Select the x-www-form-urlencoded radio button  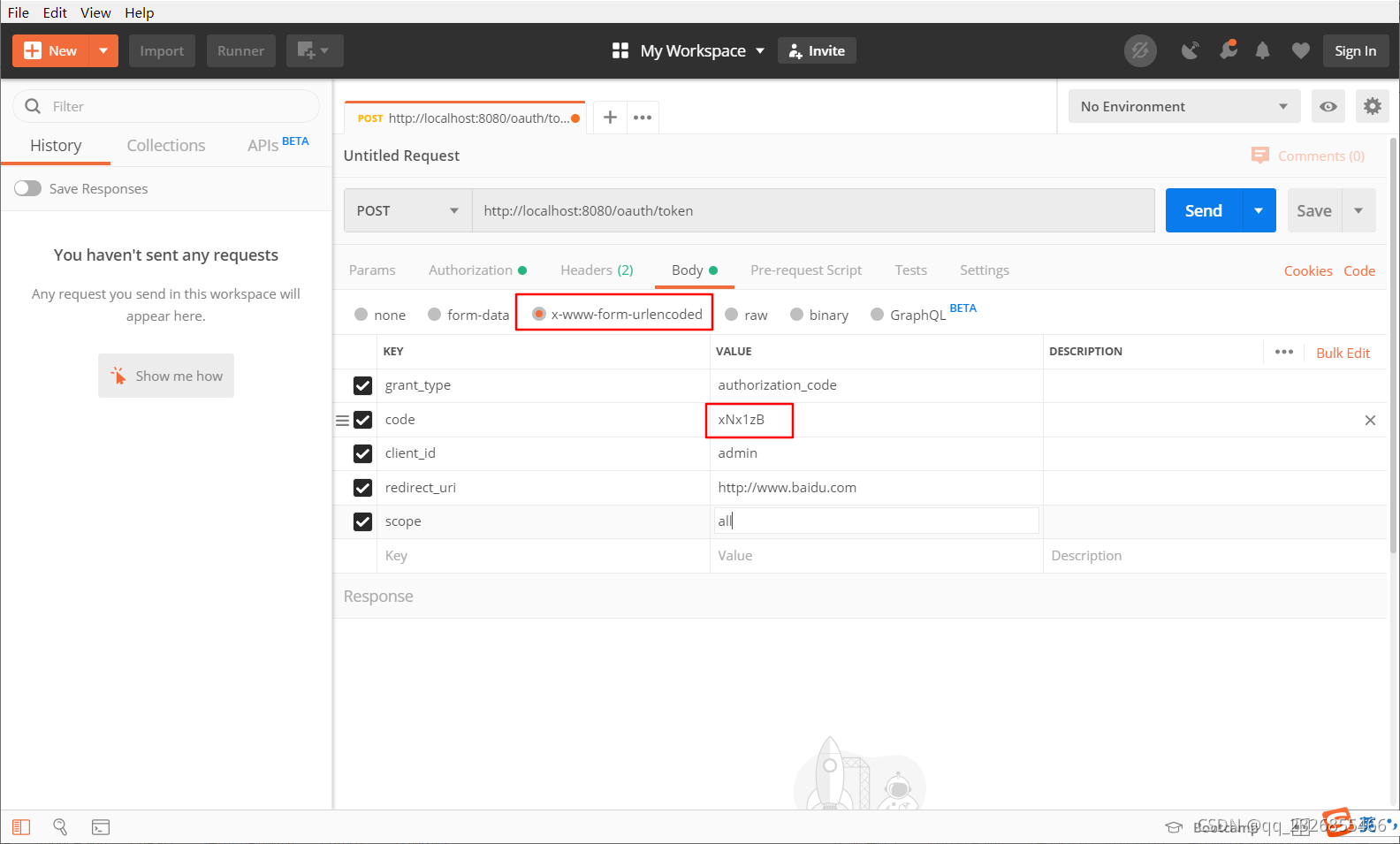tap(539, 314)
